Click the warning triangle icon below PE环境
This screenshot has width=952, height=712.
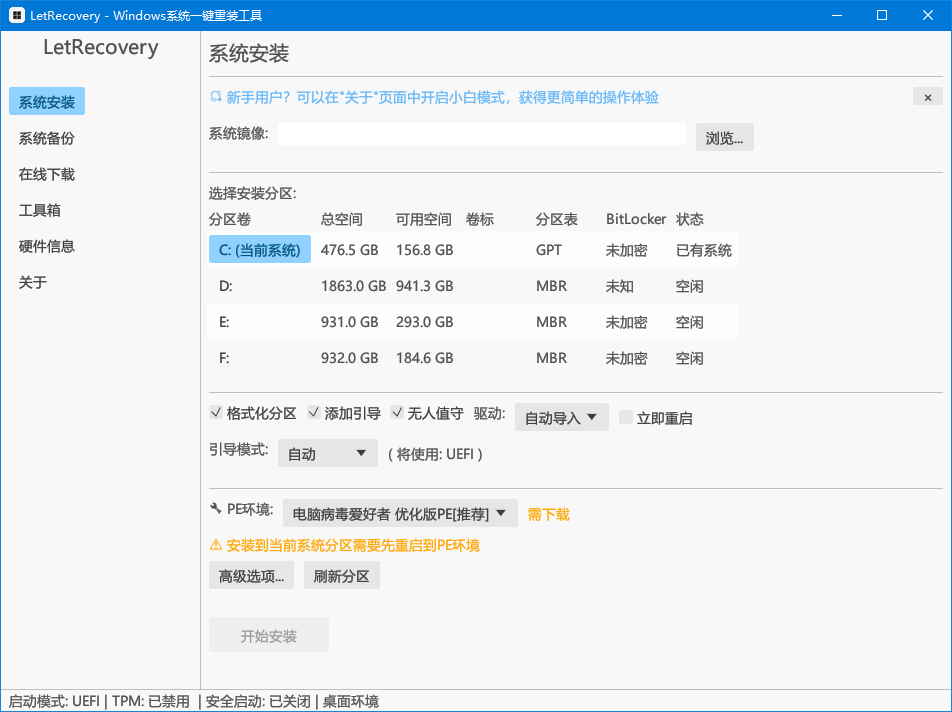[215, 545]
